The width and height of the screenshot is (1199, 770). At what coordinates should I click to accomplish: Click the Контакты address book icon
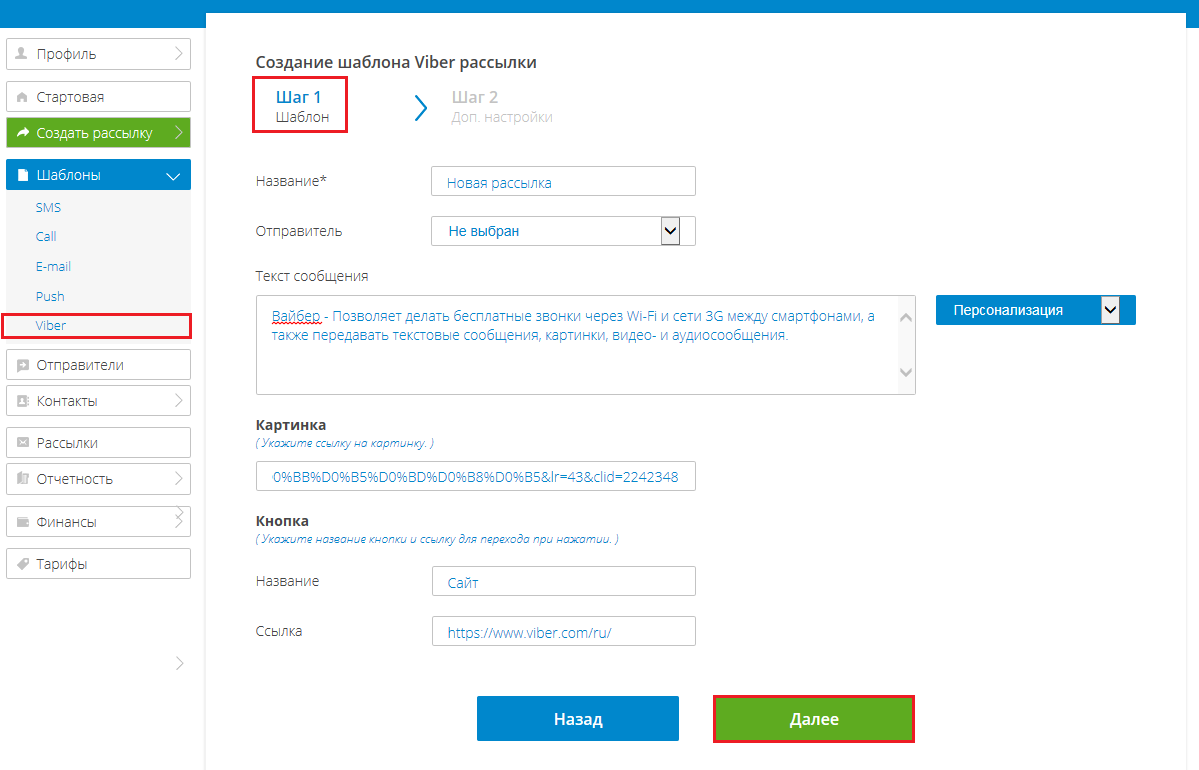pyautogui.click(x=22, y=401)
